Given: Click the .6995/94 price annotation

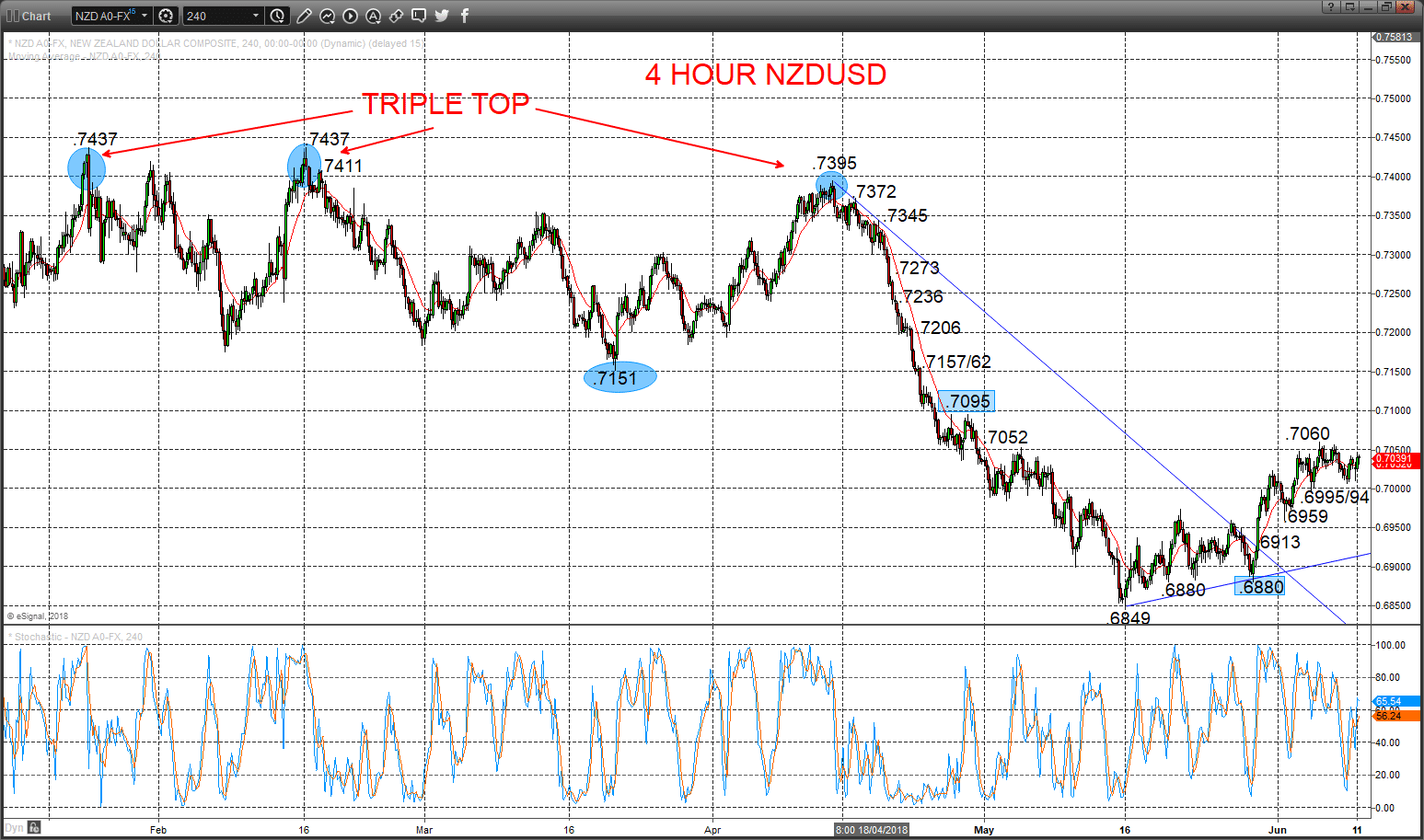Looking at the screenshot, I should (x=1335, y=497).
